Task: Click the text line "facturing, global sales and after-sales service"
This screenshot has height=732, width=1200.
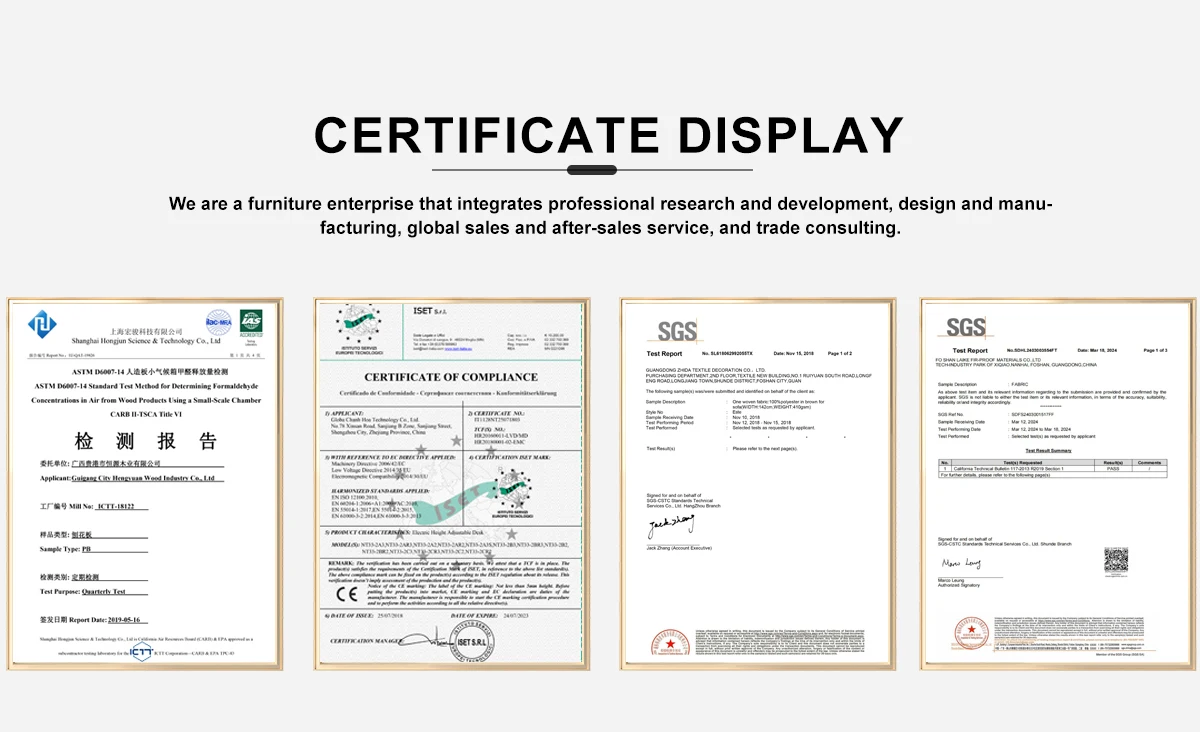Action: [x=610, y=228]
